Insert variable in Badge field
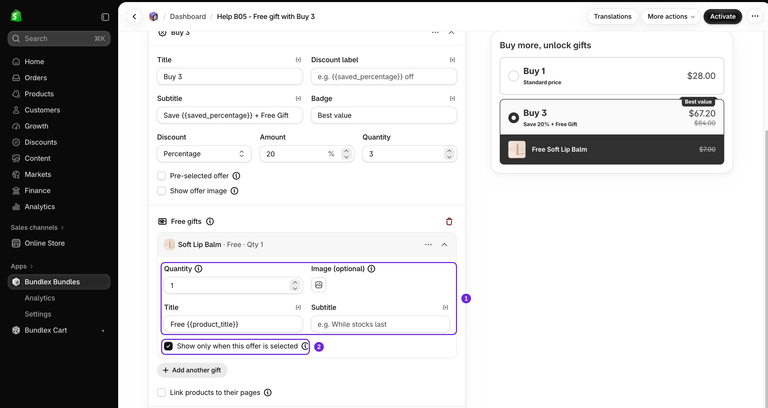 [452, 98]
